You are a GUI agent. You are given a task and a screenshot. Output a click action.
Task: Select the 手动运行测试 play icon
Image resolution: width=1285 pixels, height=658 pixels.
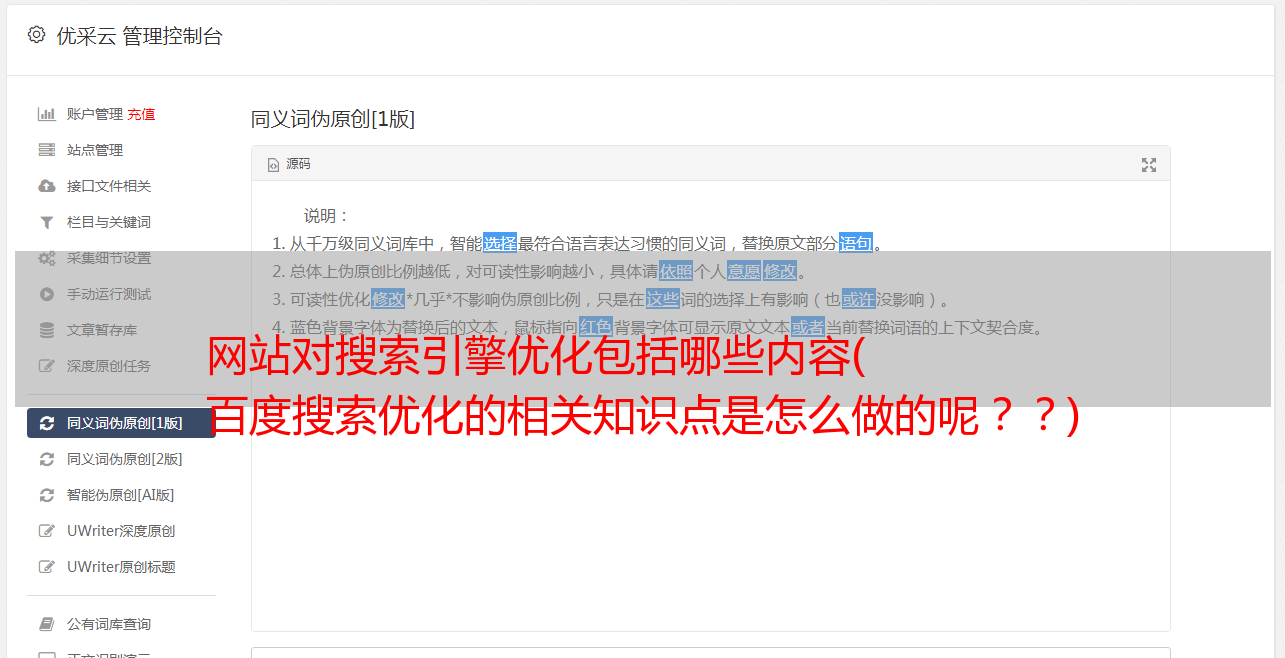[47, 294]
